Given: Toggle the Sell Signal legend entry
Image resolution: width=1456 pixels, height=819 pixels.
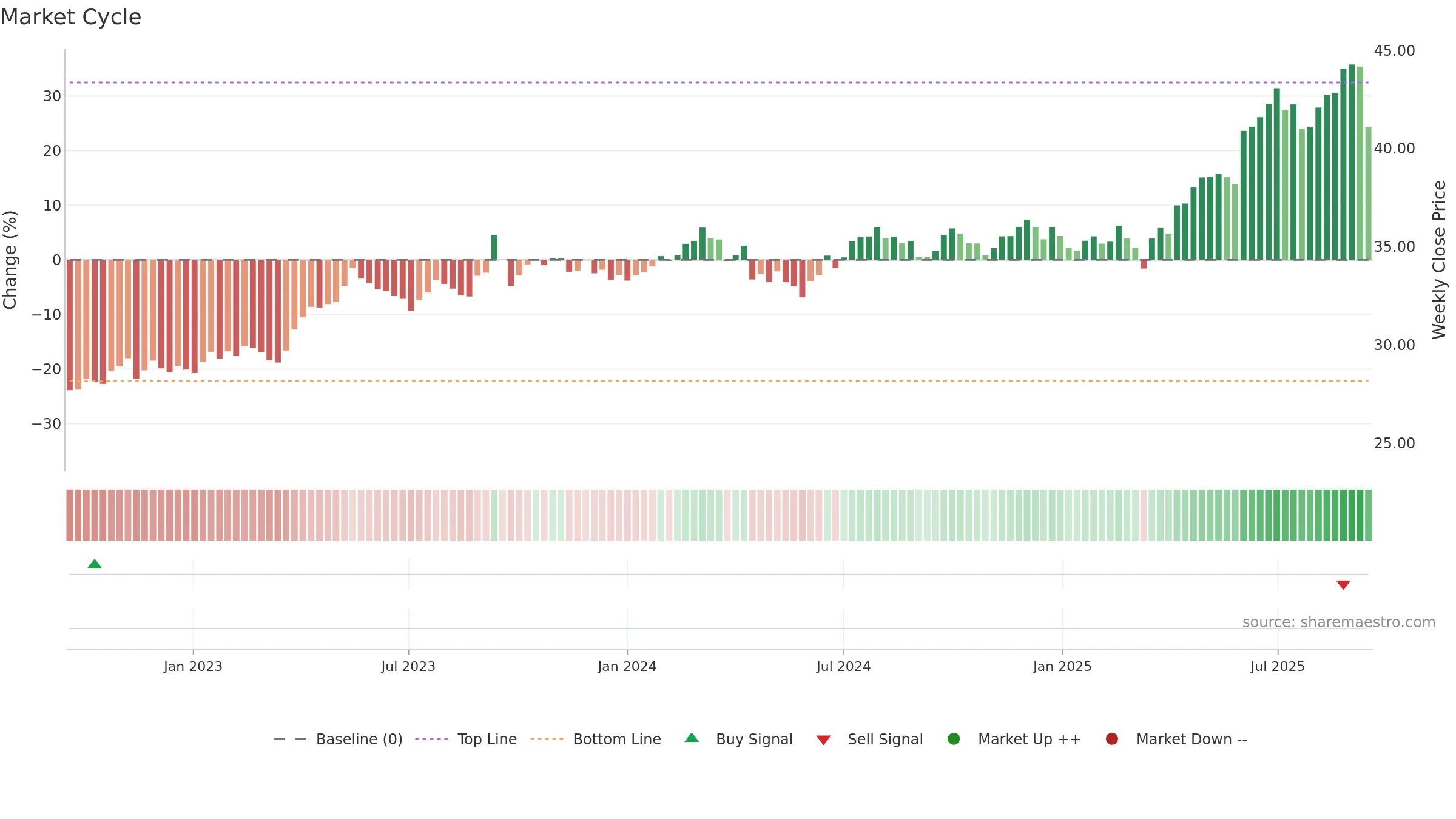Looking at the screenshot, I should (x=869, y=739).
